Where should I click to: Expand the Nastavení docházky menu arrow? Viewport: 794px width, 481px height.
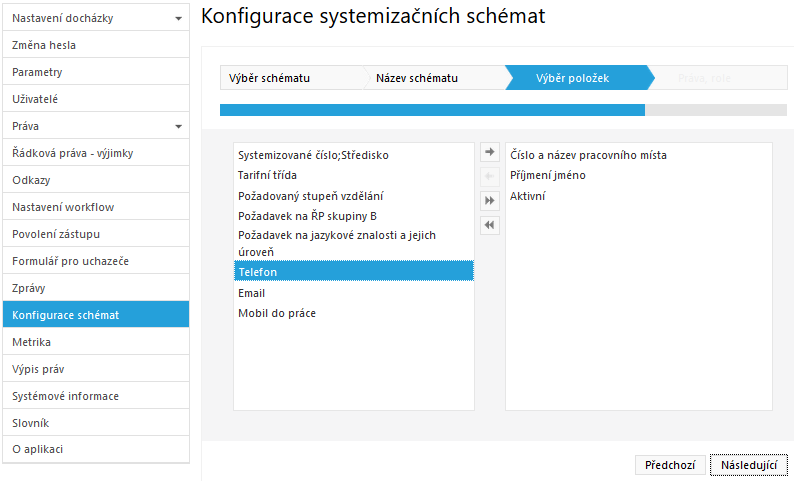tap(178, 19)
